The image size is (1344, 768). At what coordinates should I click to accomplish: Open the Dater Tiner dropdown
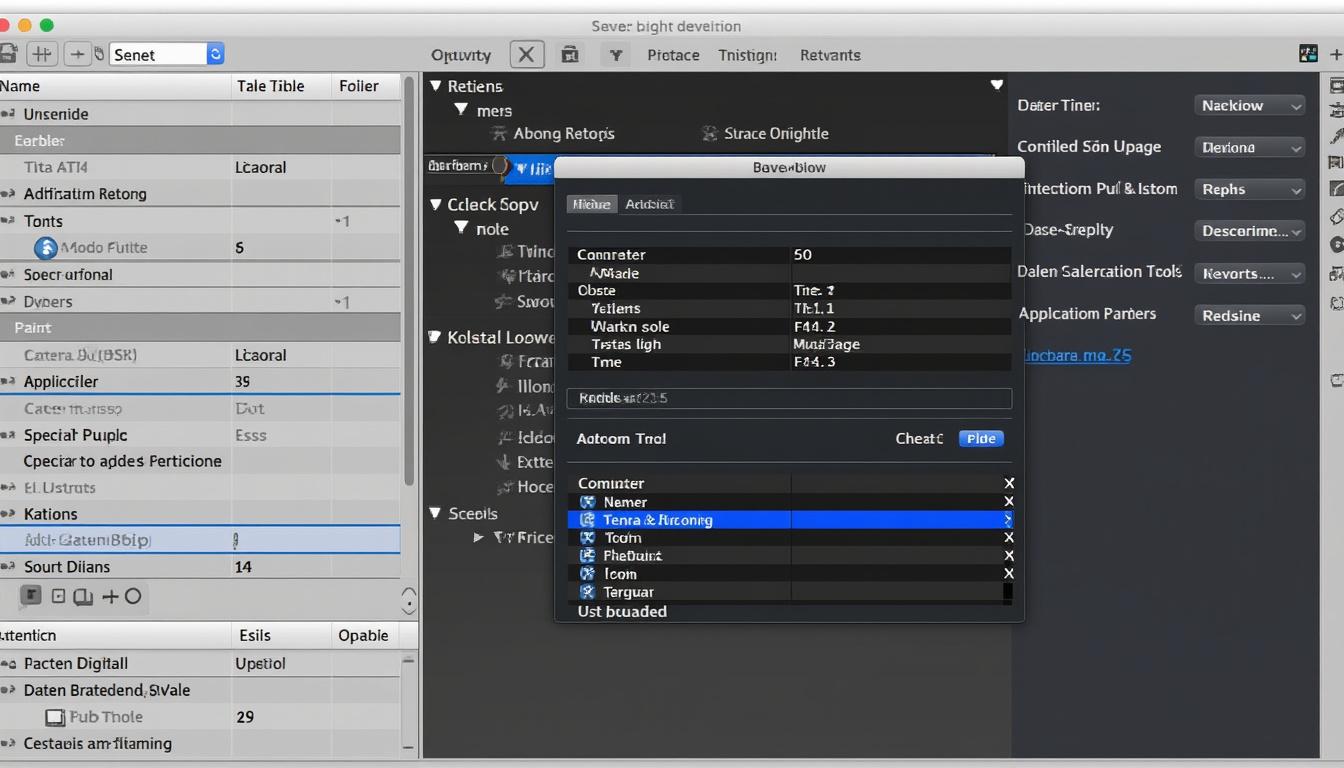[x=1250, y=106]
